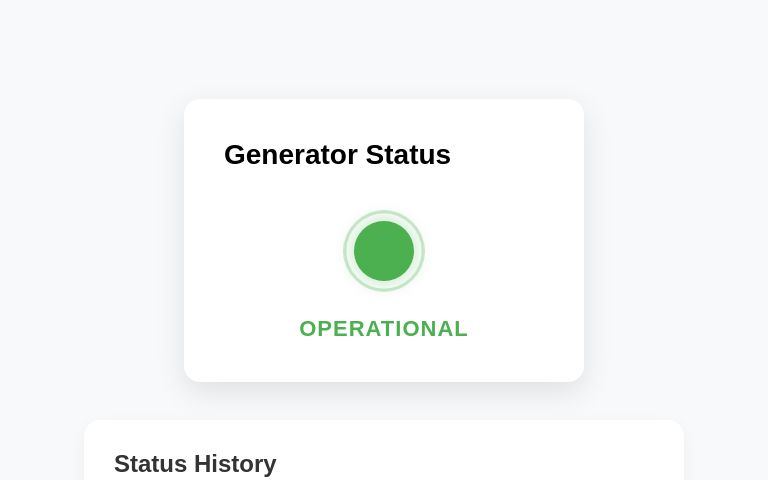Click the operational state indicator circle
Image resolution: width=768 pixels, height=480 pixels.
pyautogui.click(x=384, y=251)
